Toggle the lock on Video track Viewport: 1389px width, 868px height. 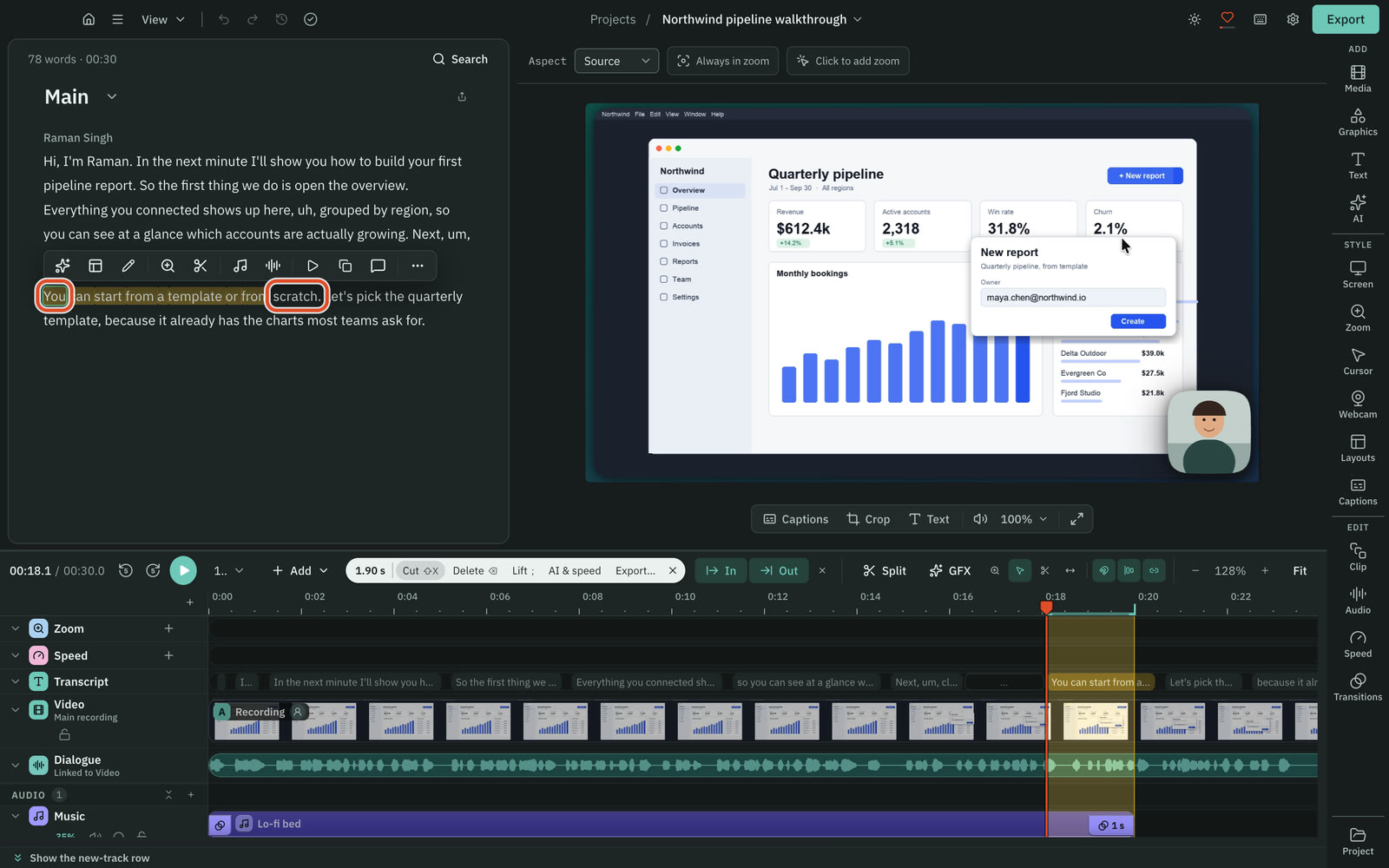coord(64,735)
